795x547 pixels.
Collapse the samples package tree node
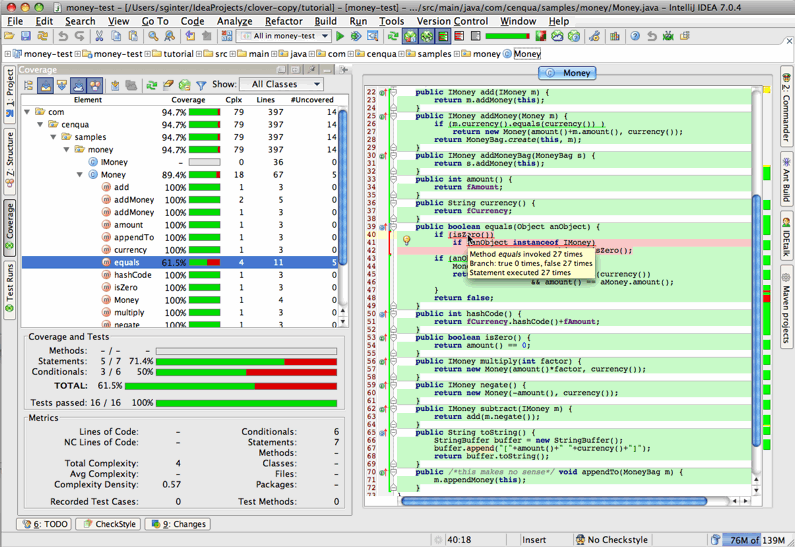click(x=53, y=137)
